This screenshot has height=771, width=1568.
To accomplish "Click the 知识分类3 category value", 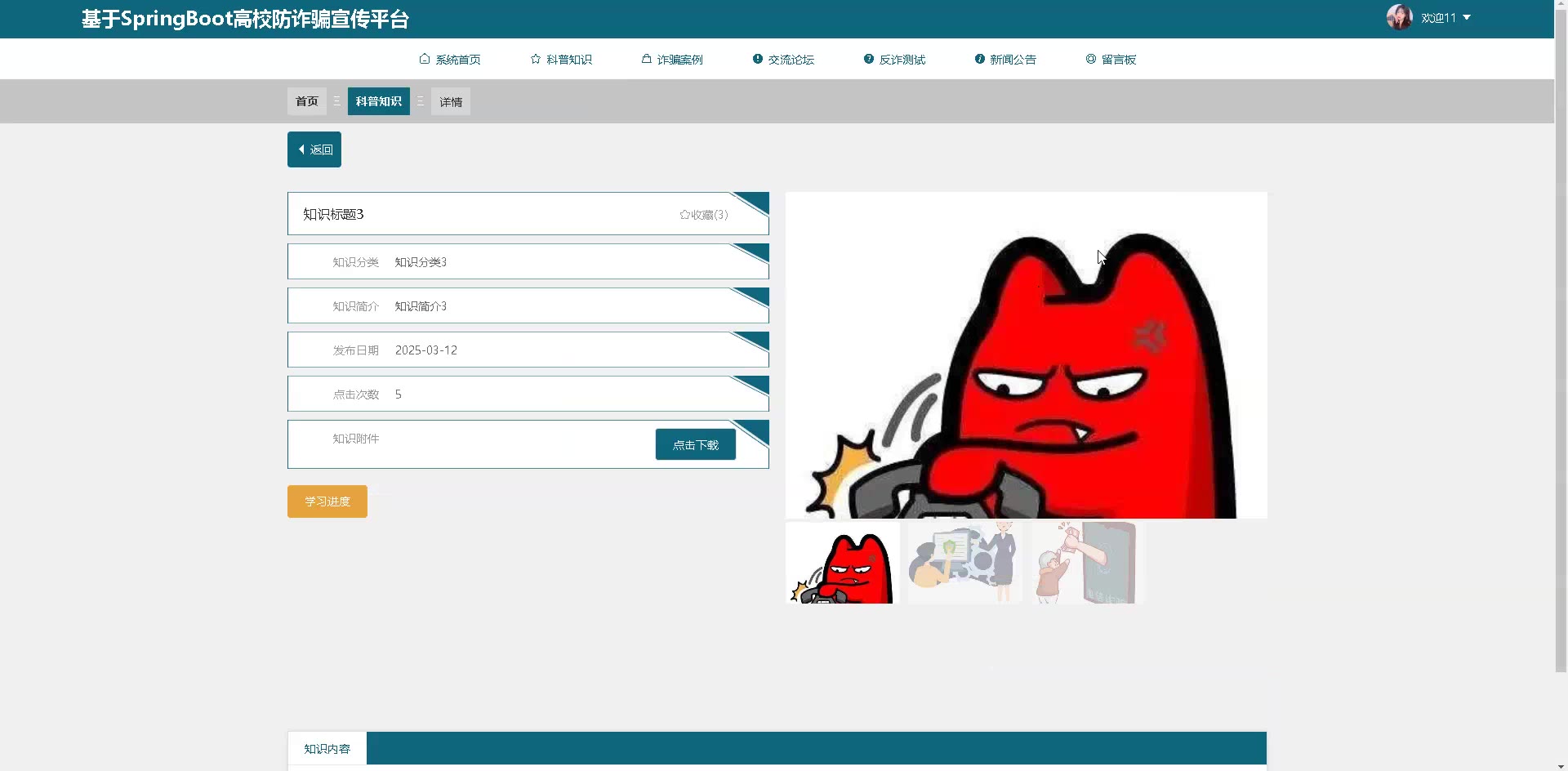I will click(x=421, y=262).
